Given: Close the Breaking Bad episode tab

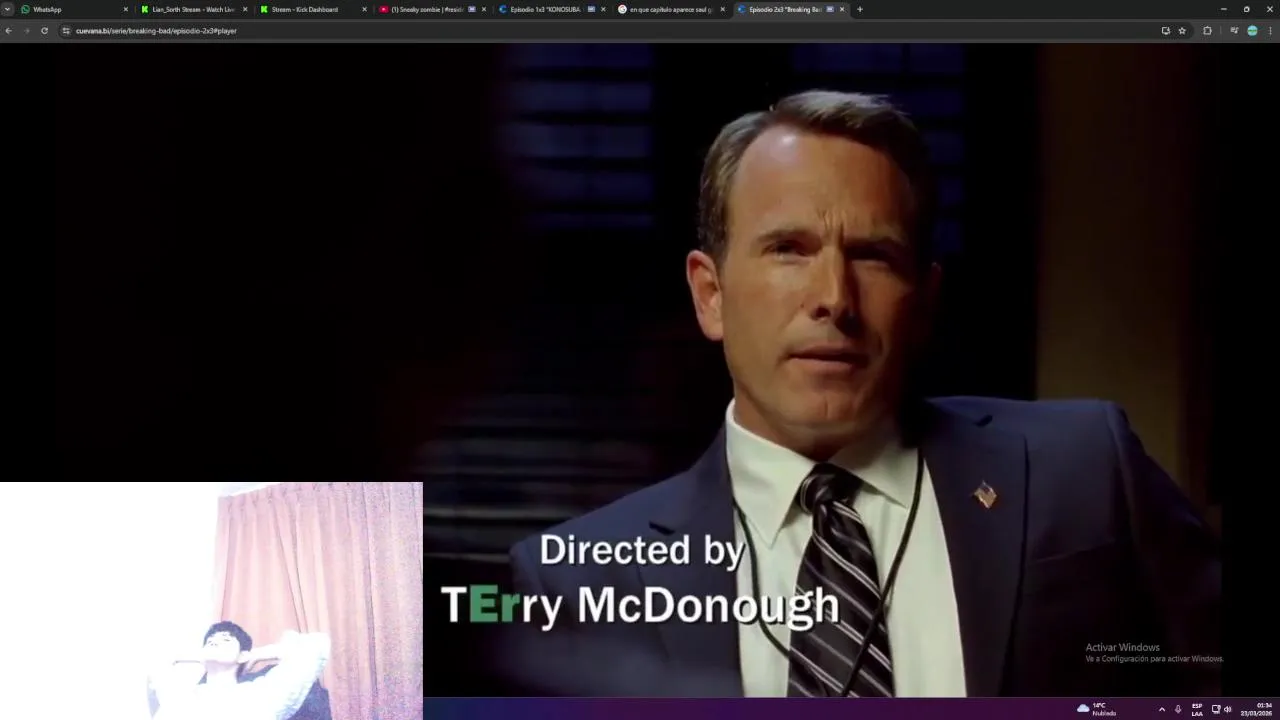Looking at the screenshot, I should pyautogui.click(x=842, y=9).
